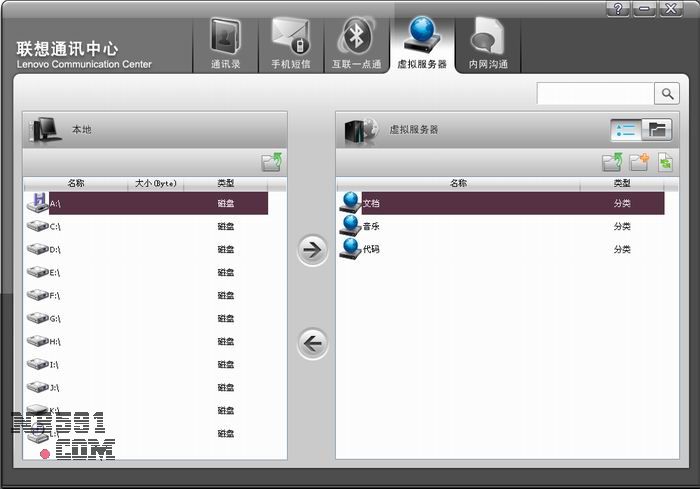700x489 pixels.
Task: Click virtual server go-up folder icon
Action: click(612, 162)
